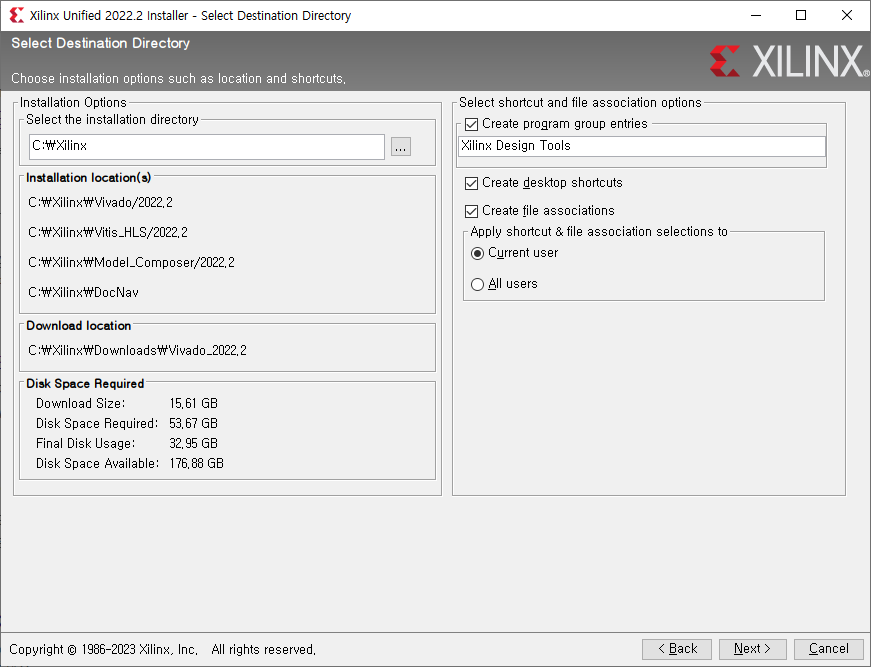Click the Disk Space Available value 176.88 GB
The height and width of the screenshot is (667, 871).
(197, 464)
